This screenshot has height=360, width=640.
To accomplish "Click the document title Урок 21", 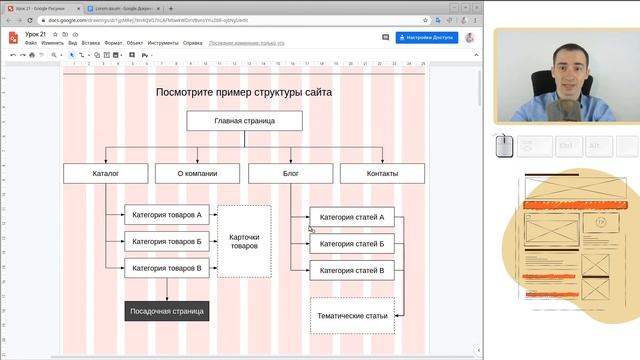I will (36, 34).
